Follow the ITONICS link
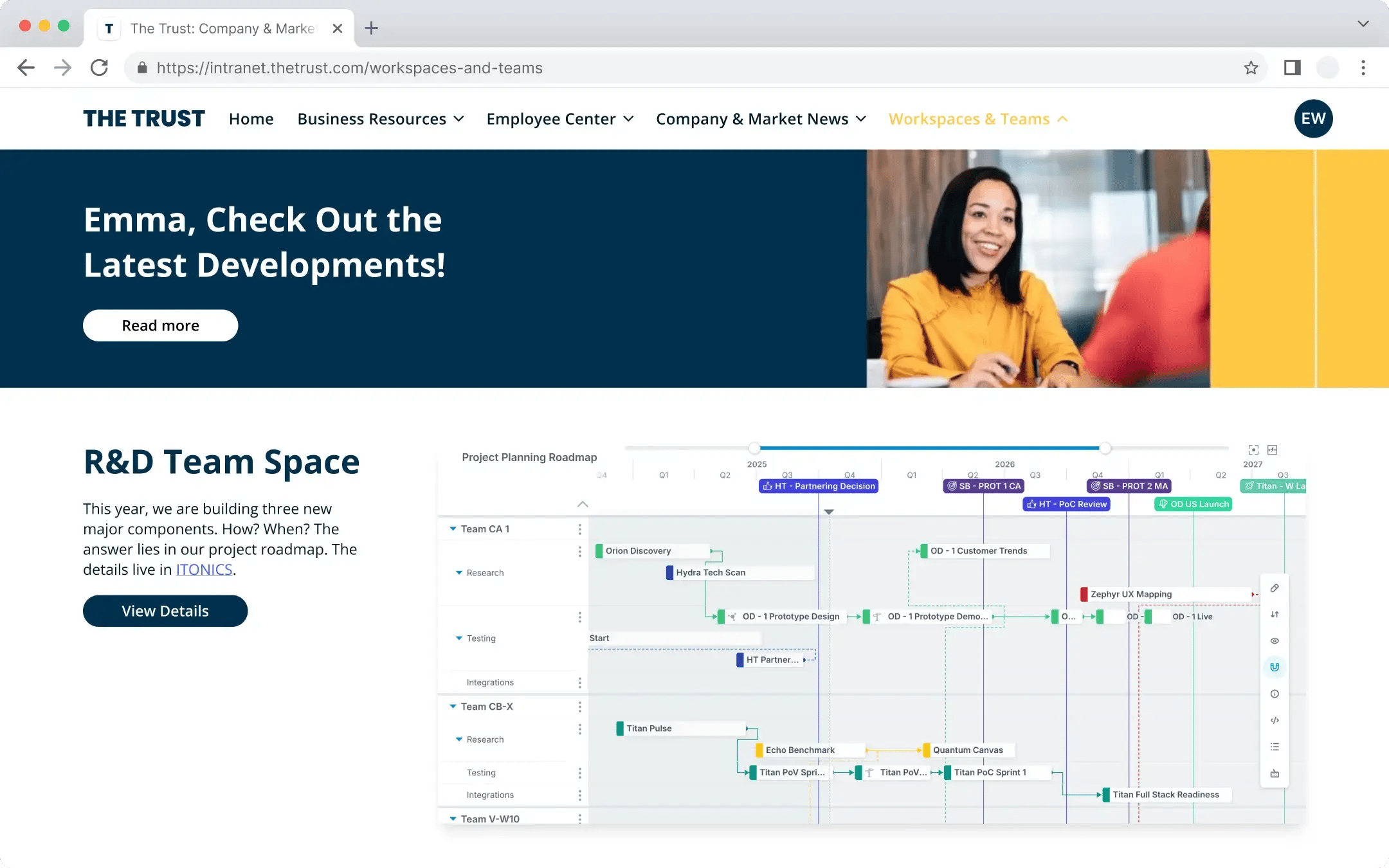Screen dimensions: 1389x868 click(204, 569)
